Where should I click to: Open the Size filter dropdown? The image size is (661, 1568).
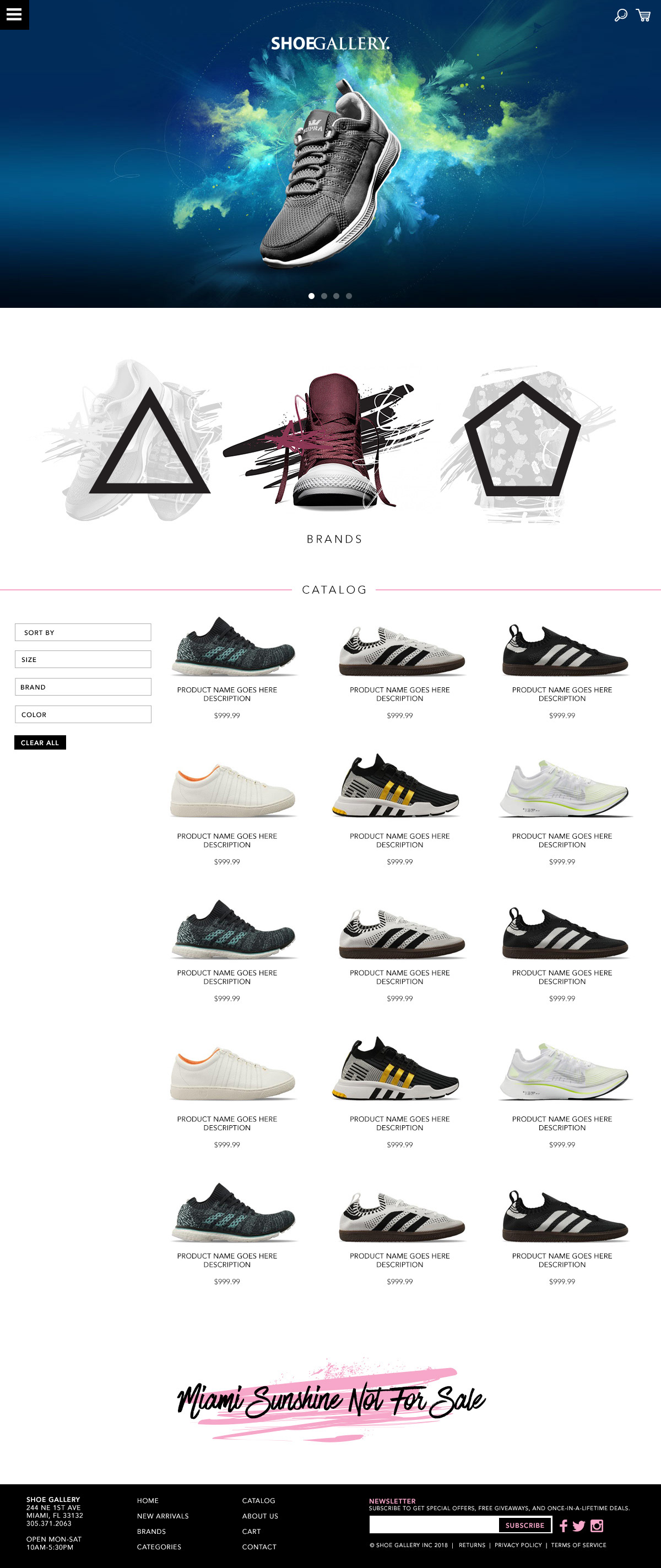coord(83,659)
